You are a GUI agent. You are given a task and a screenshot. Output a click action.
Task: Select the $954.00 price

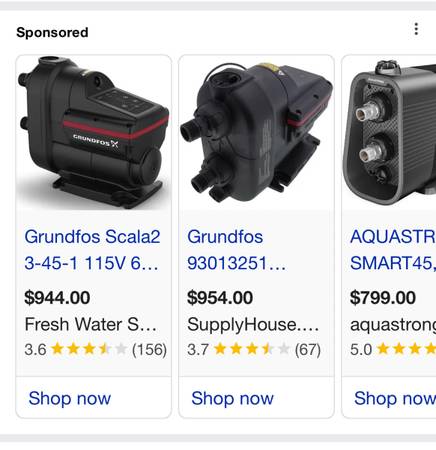tap(220, 298)
